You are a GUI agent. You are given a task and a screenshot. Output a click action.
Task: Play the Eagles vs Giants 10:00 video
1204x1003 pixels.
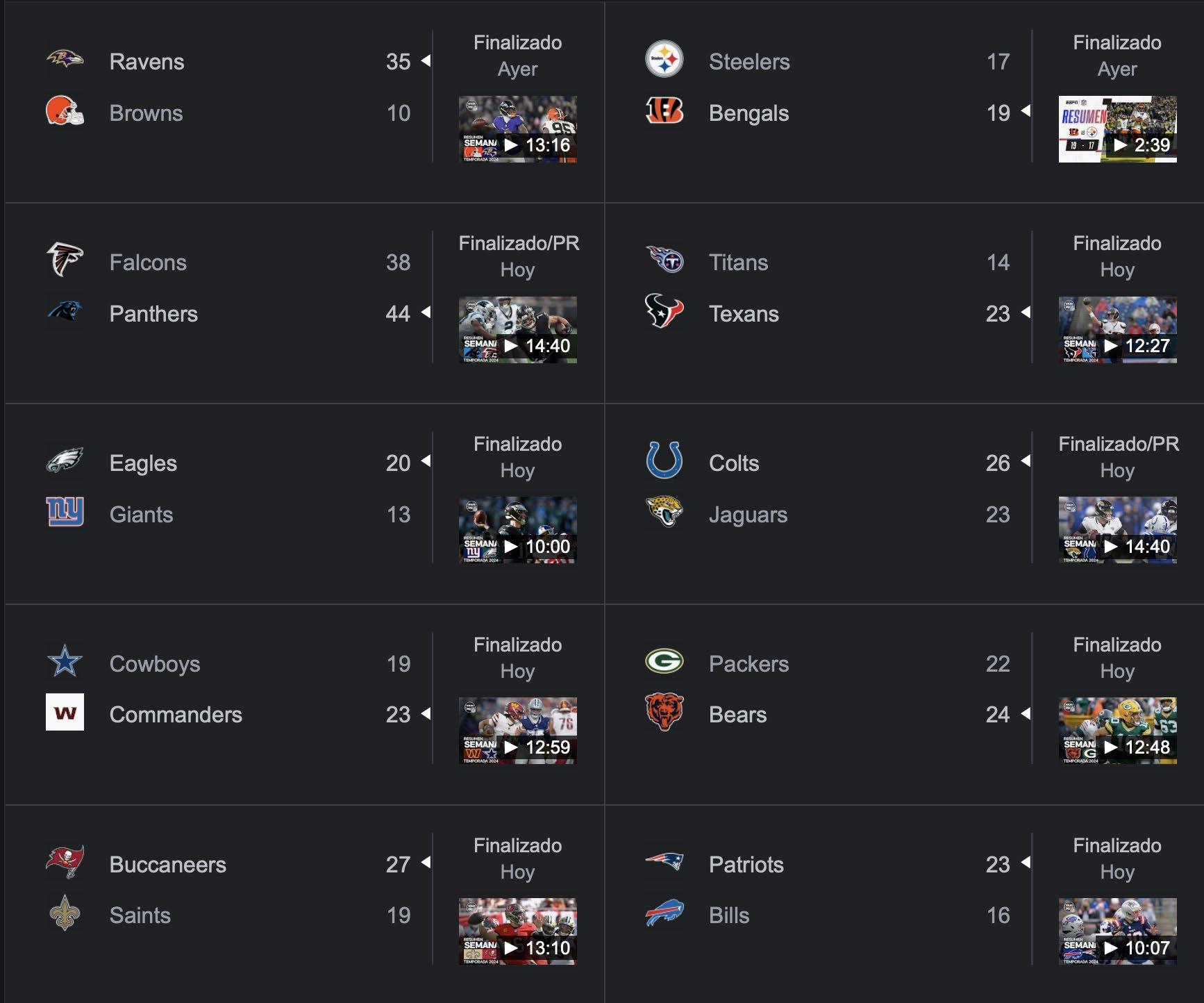point(518,530)
